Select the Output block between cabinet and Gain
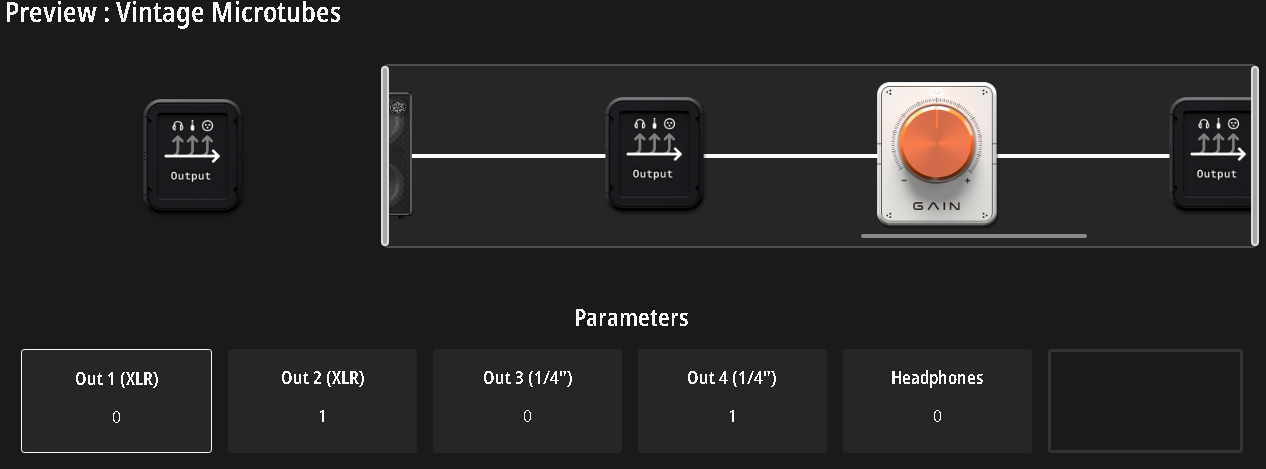 coord(654,155)
